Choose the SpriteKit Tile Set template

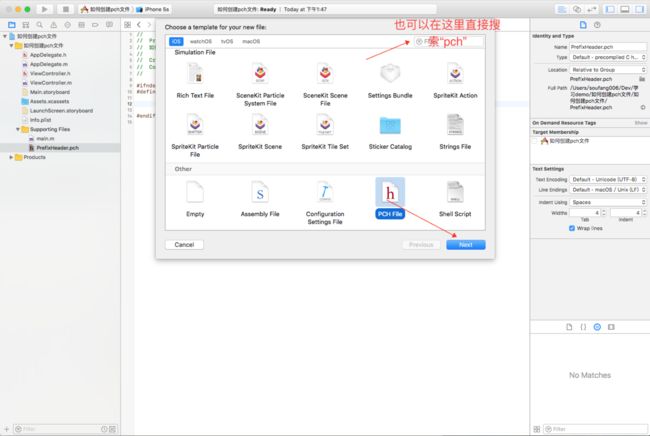click(325, 132)
